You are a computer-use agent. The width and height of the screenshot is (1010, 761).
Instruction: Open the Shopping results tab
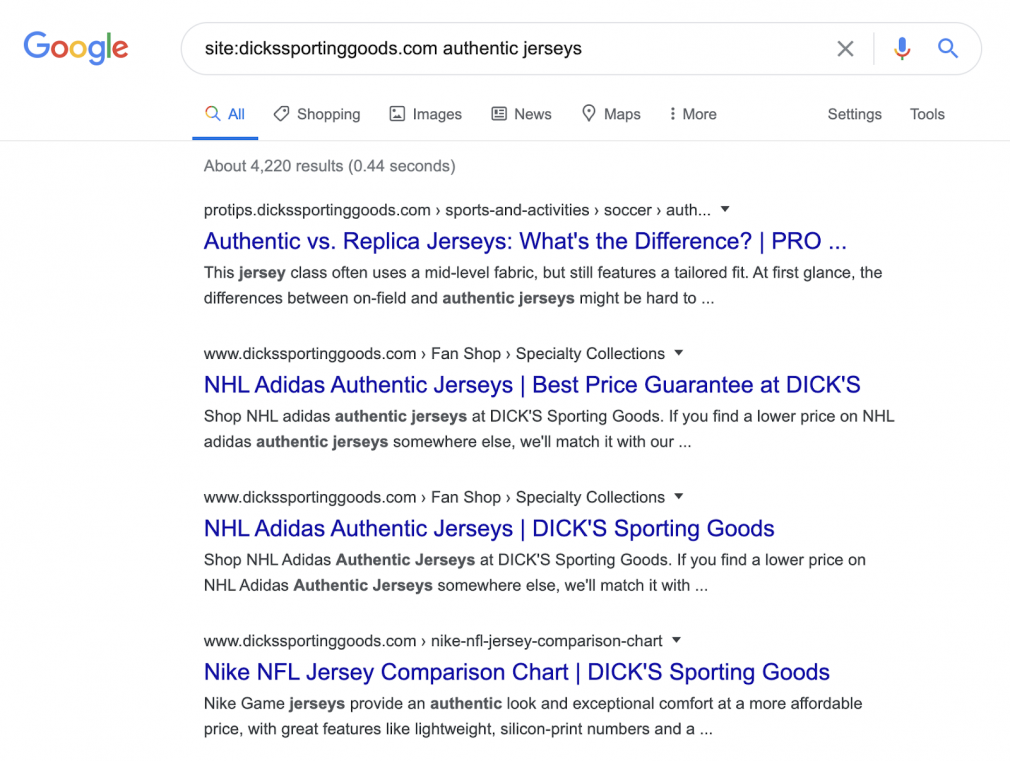(x=317, y=114)
